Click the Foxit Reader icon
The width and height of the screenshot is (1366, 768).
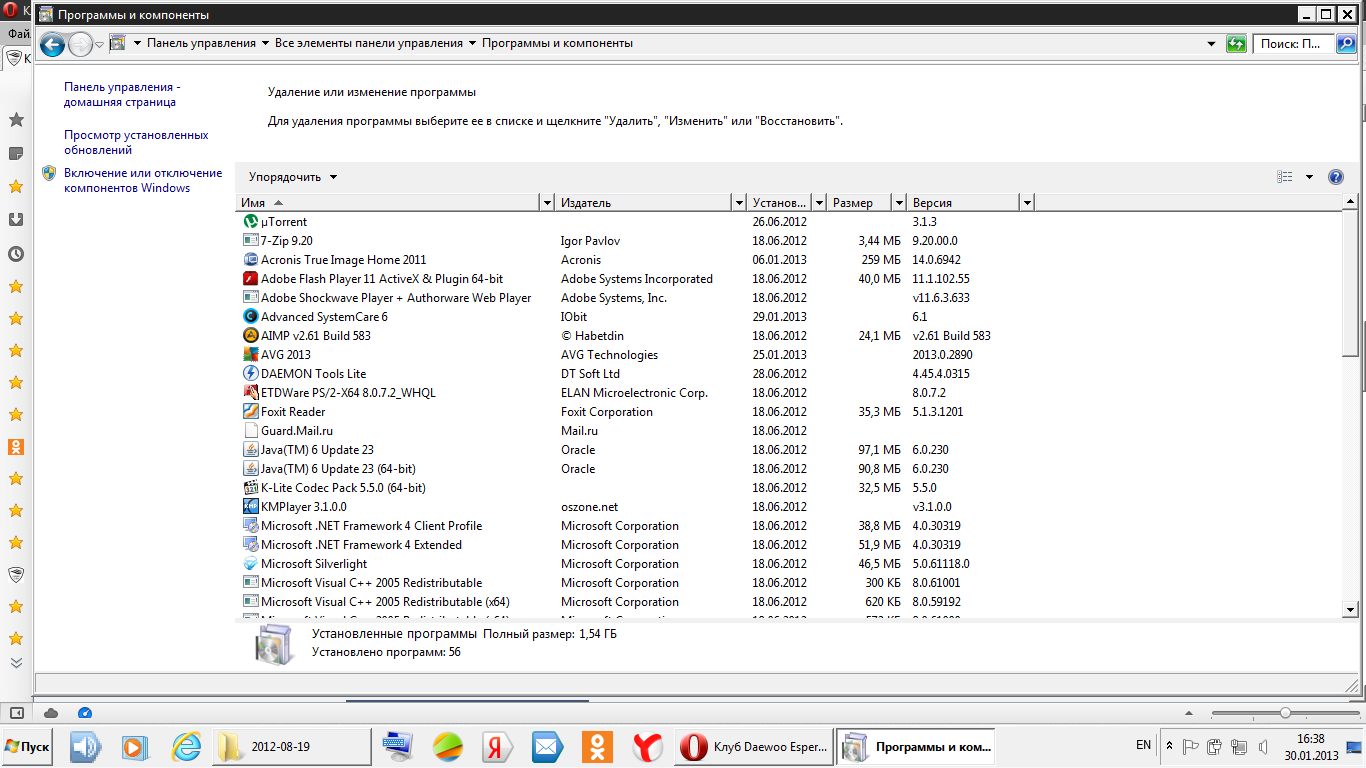251,412
